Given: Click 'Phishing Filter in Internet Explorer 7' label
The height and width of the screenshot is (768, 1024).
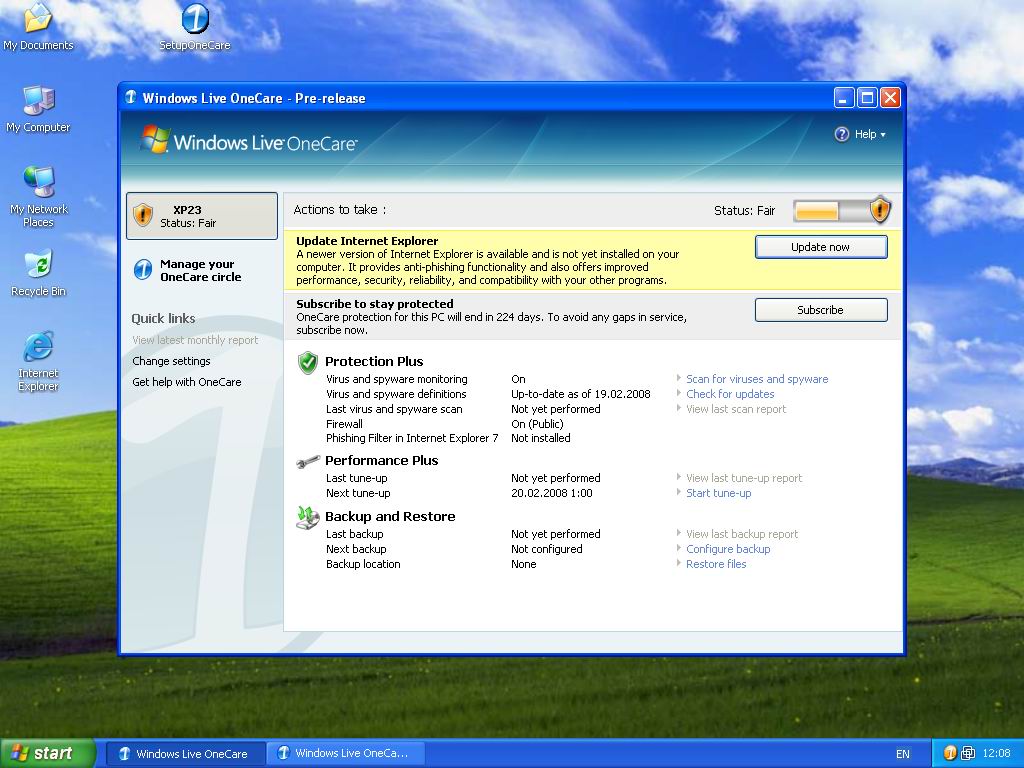Looking at the screenshot, I should (x=412, y=438).
